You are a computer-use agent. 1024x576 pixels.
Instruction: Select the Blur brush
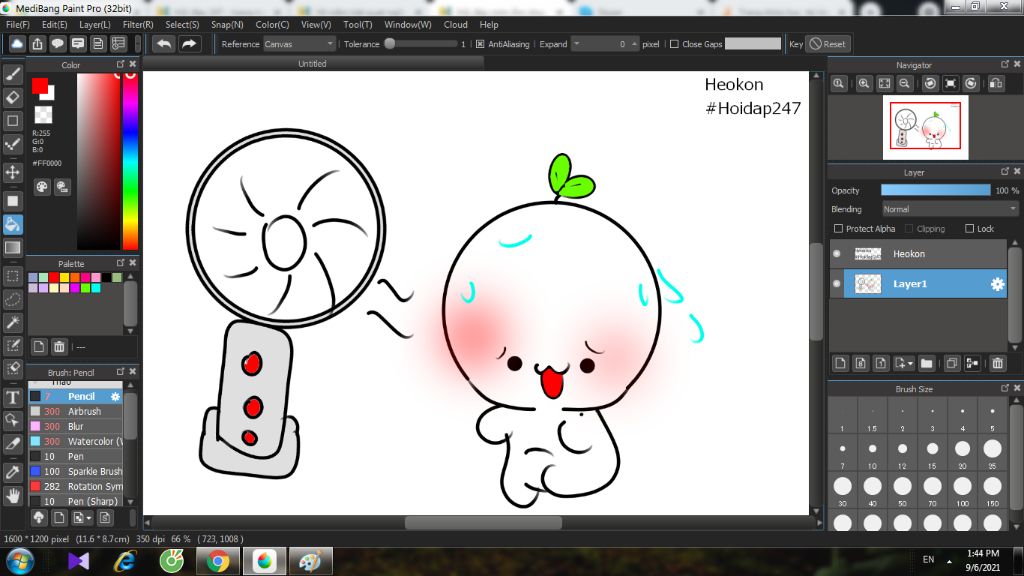coord(76,426)
